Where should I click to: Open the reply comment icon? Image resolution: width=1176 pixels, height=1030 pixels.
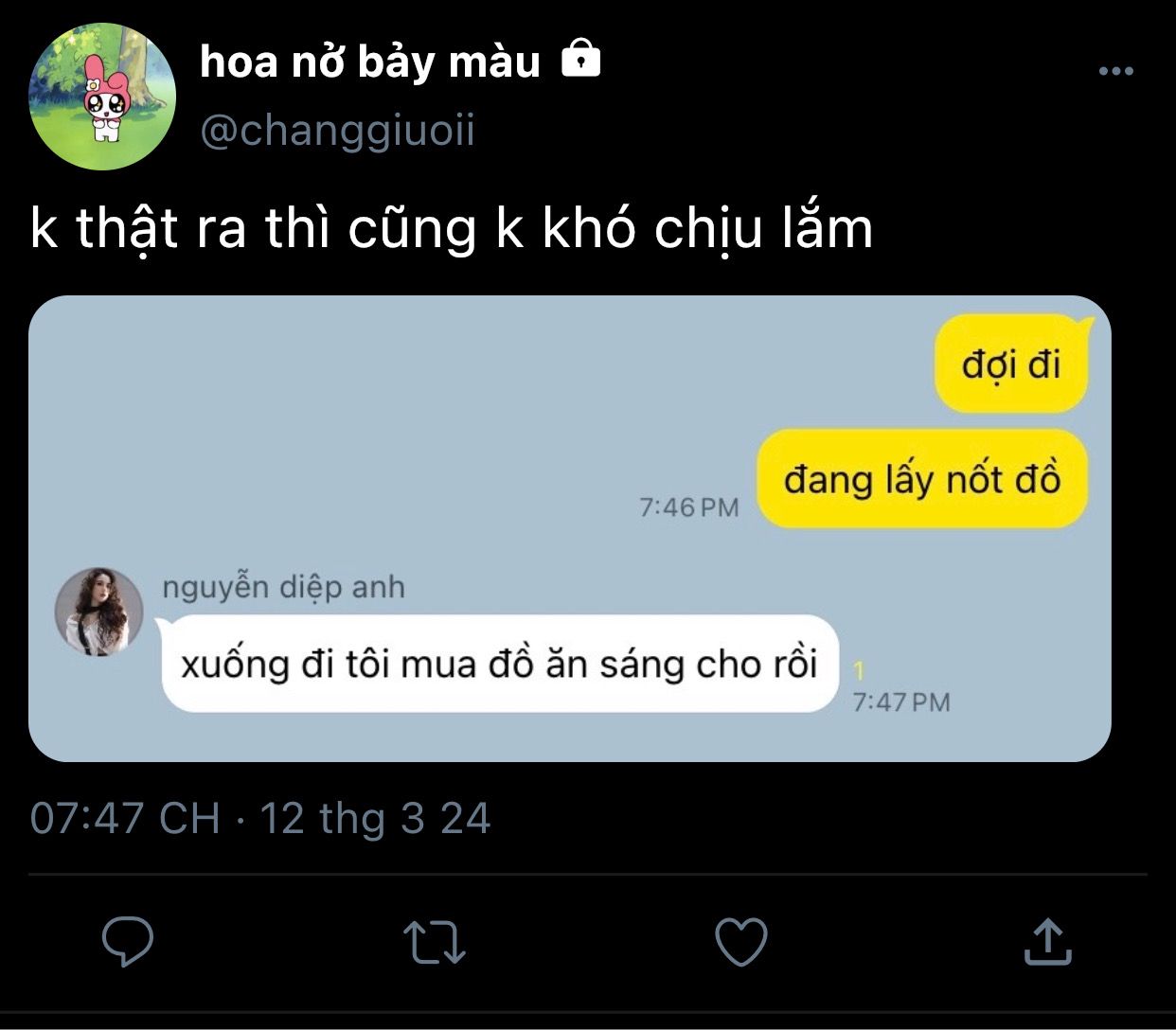[x=128, y=941]
